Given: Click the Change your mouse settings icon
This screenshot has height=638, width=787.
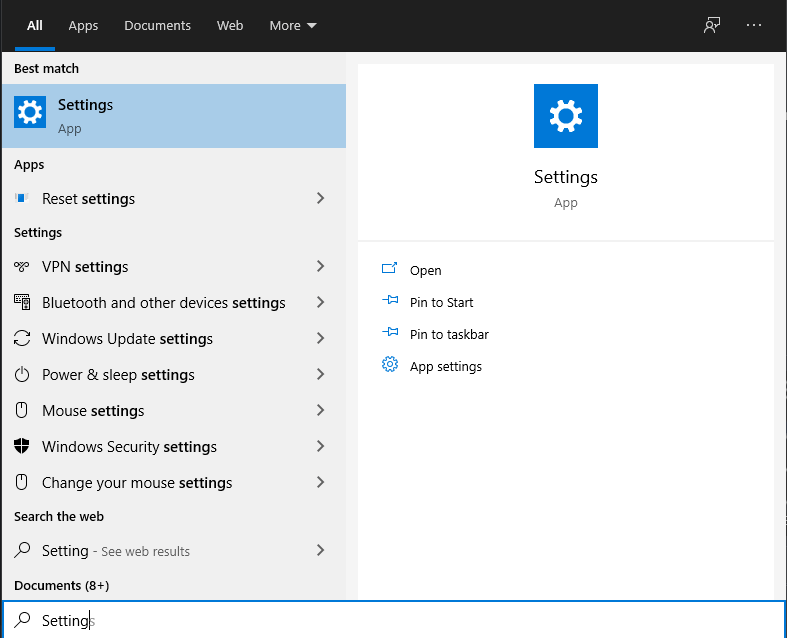Looking at the screenshot, I should pos(22,482).
